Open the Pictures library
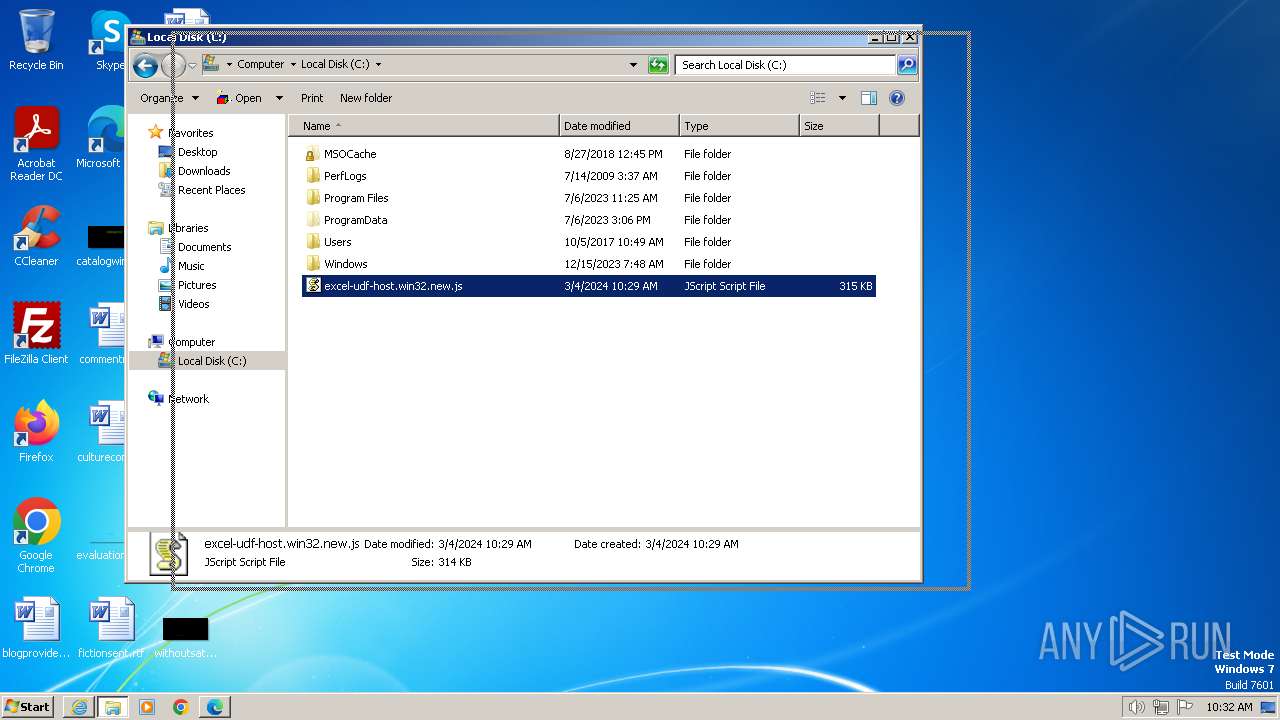 pos(197,285)
